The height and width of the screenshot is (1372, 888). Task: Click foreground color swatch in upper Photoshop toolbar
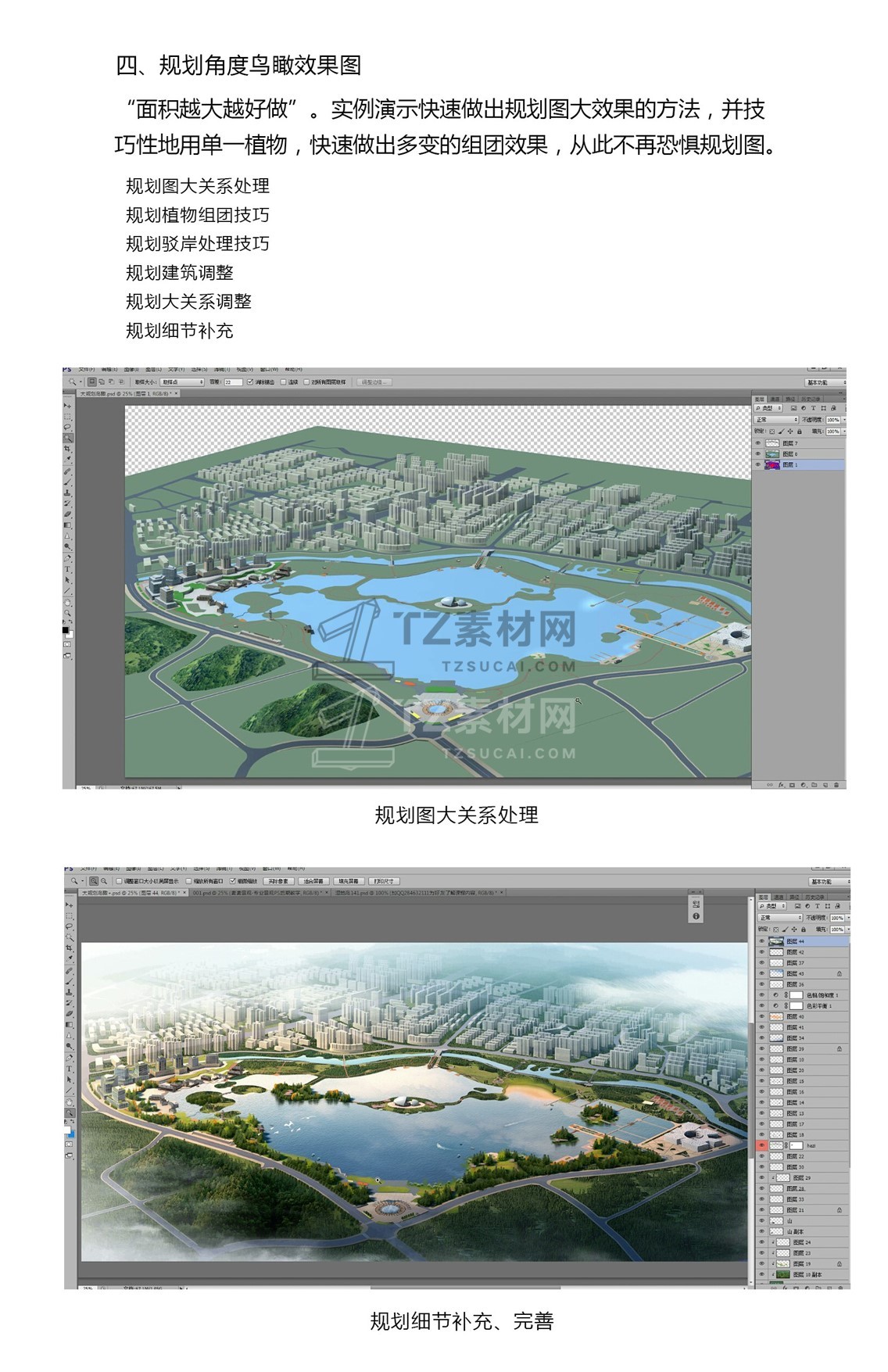66,629
